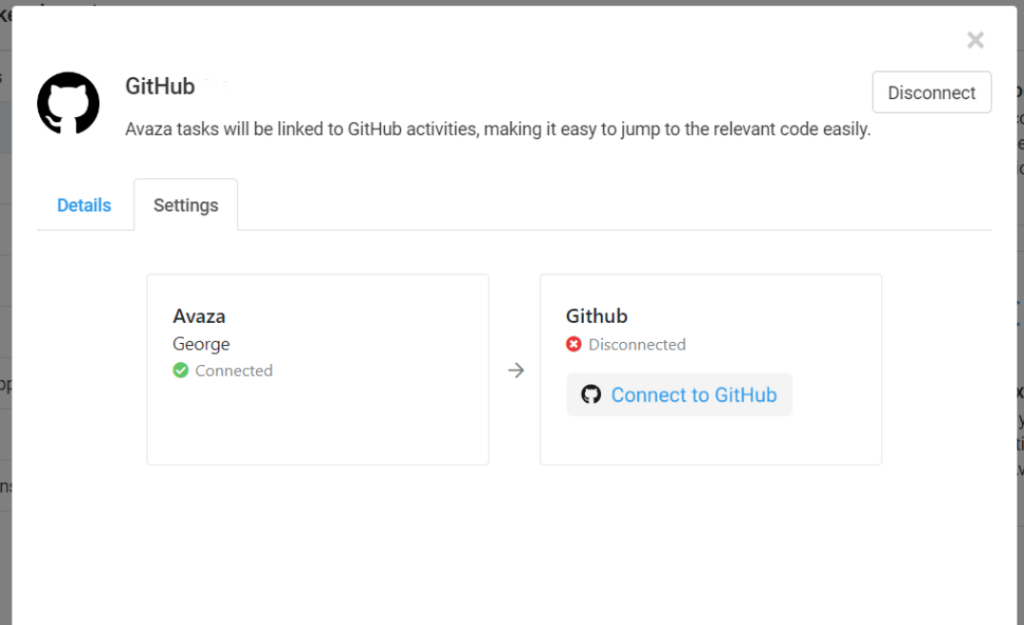Click the George account name

click(x=201, y=344)
